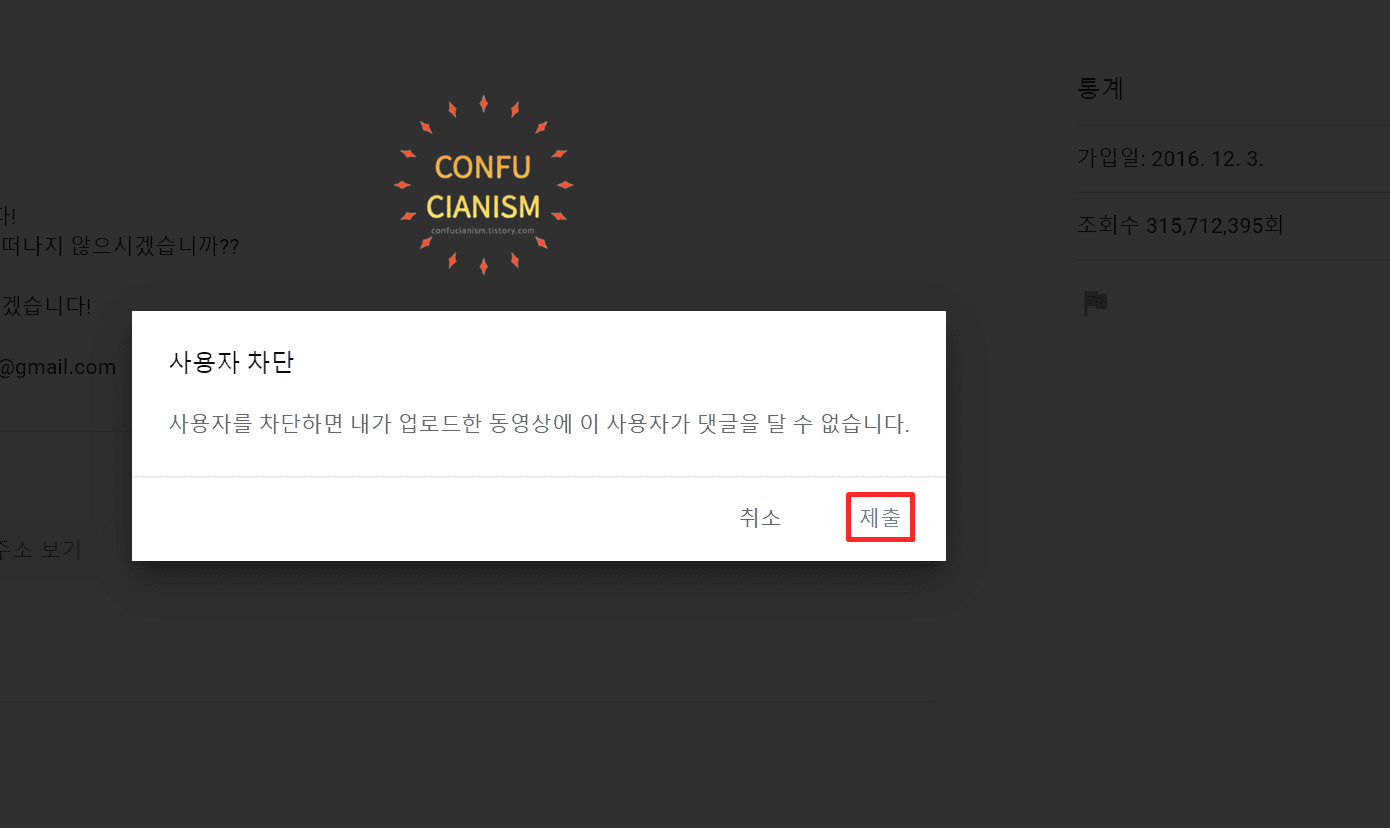Click the CONFUCIANISM channel logo image

click(484, 185)
